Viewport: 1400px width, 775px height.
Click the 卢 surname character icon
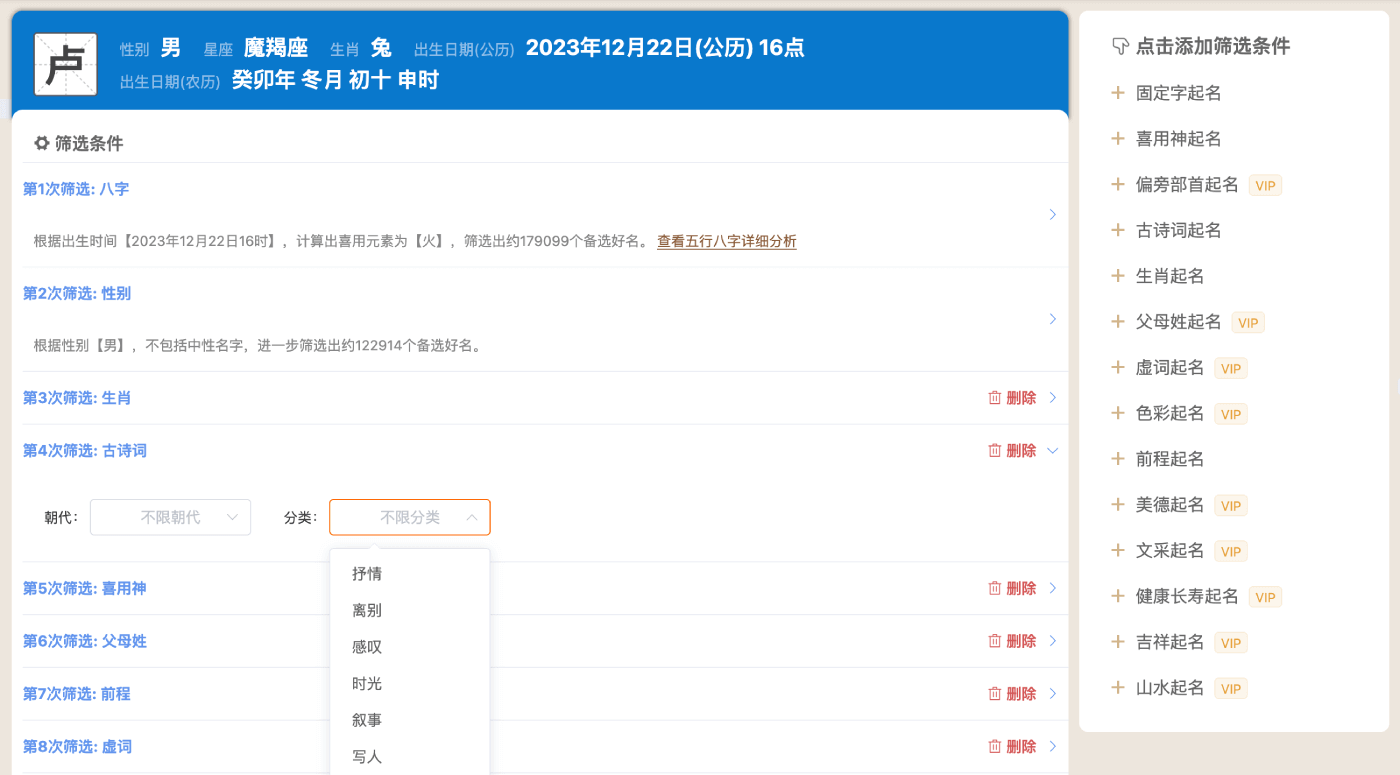click(66, 64)
